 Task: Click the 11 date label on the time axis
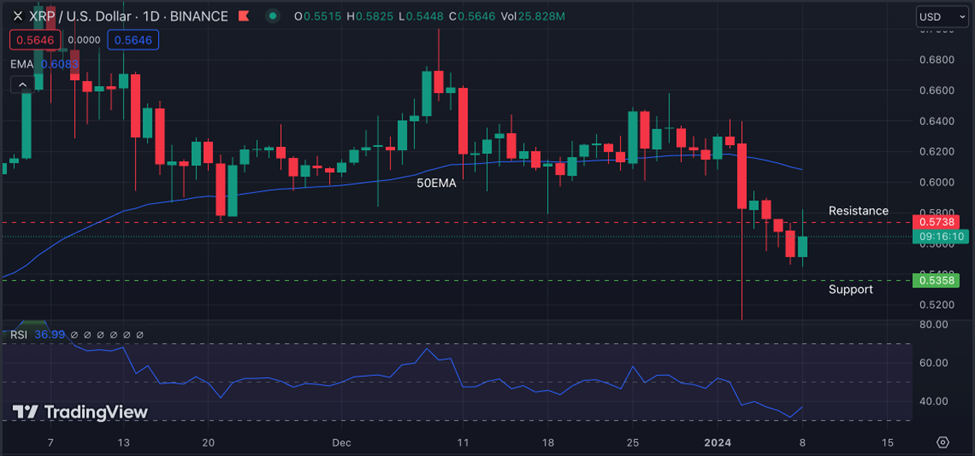[x=463, y=443]
